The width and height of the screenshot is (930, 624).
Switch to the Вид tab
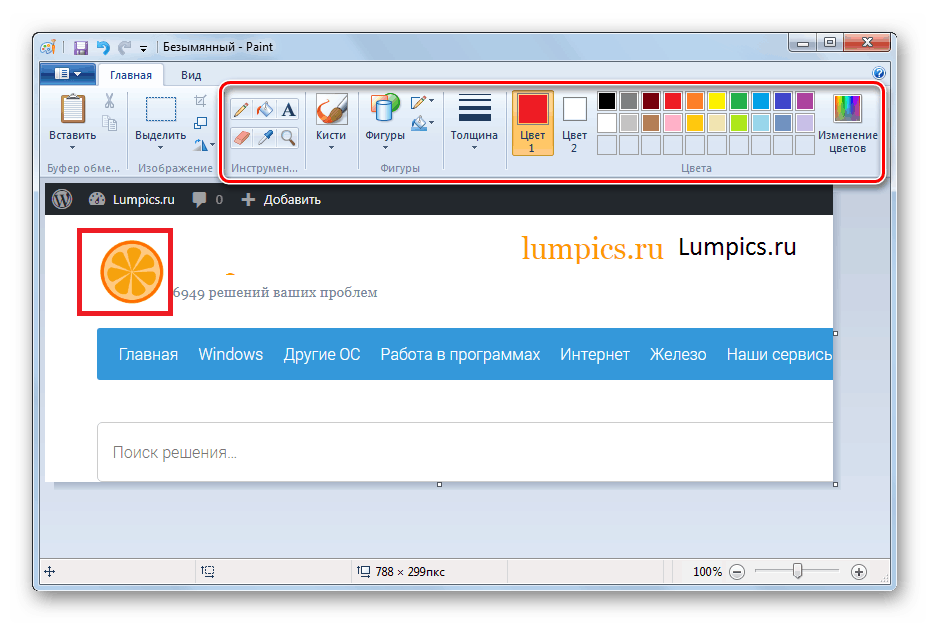(x=190, y=73)
